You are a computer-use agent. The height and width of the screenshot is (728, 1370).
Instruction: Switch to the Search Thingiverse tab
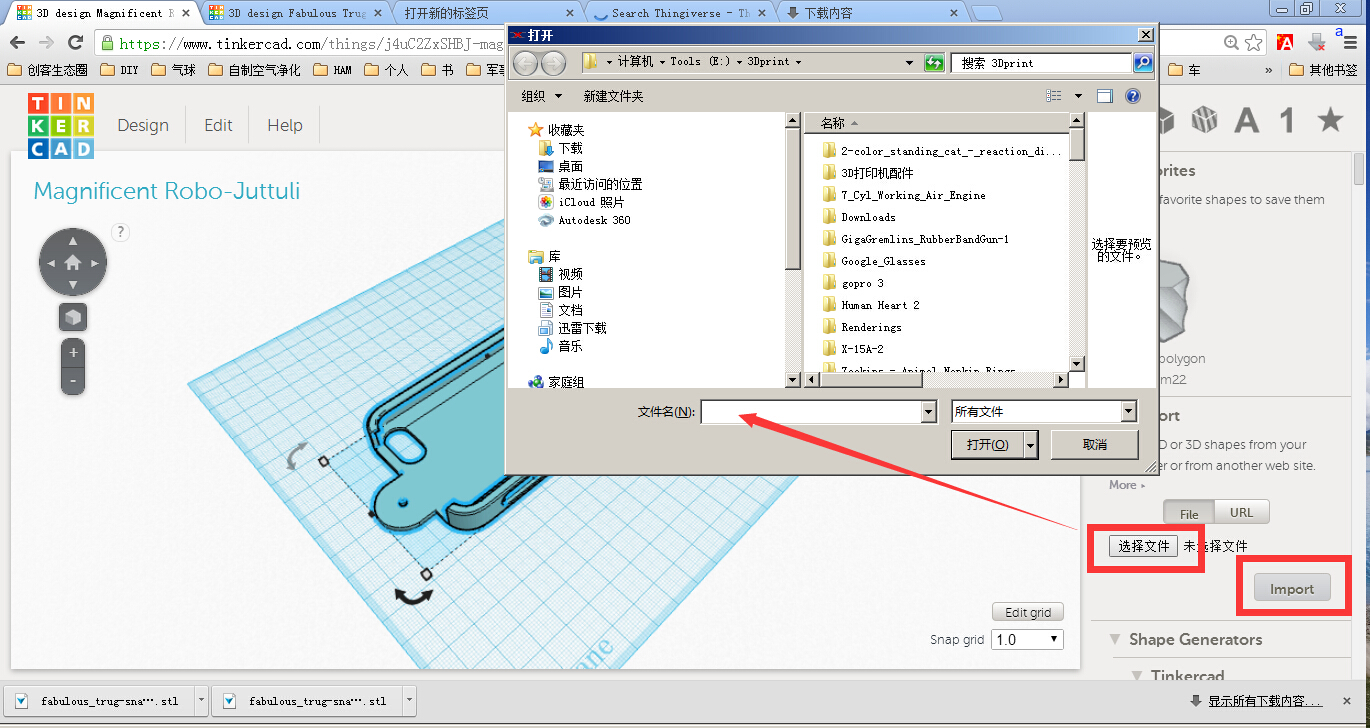(680, 13)
